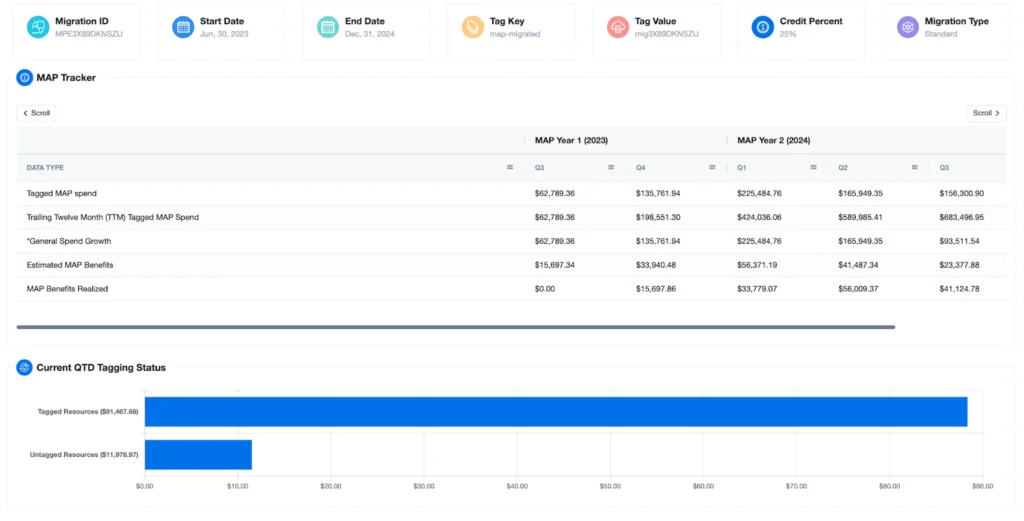Open the 2024 Q1 column menu
The width and height of the screenshot is (1024, 521).
point(813,168)
